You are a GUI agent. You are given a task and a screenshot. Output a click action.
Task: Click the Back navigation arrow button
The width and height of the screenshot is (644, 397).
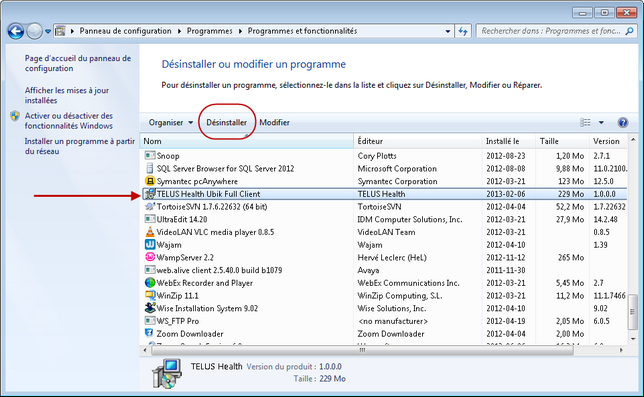pyautogui.click(x=16, y=31)
